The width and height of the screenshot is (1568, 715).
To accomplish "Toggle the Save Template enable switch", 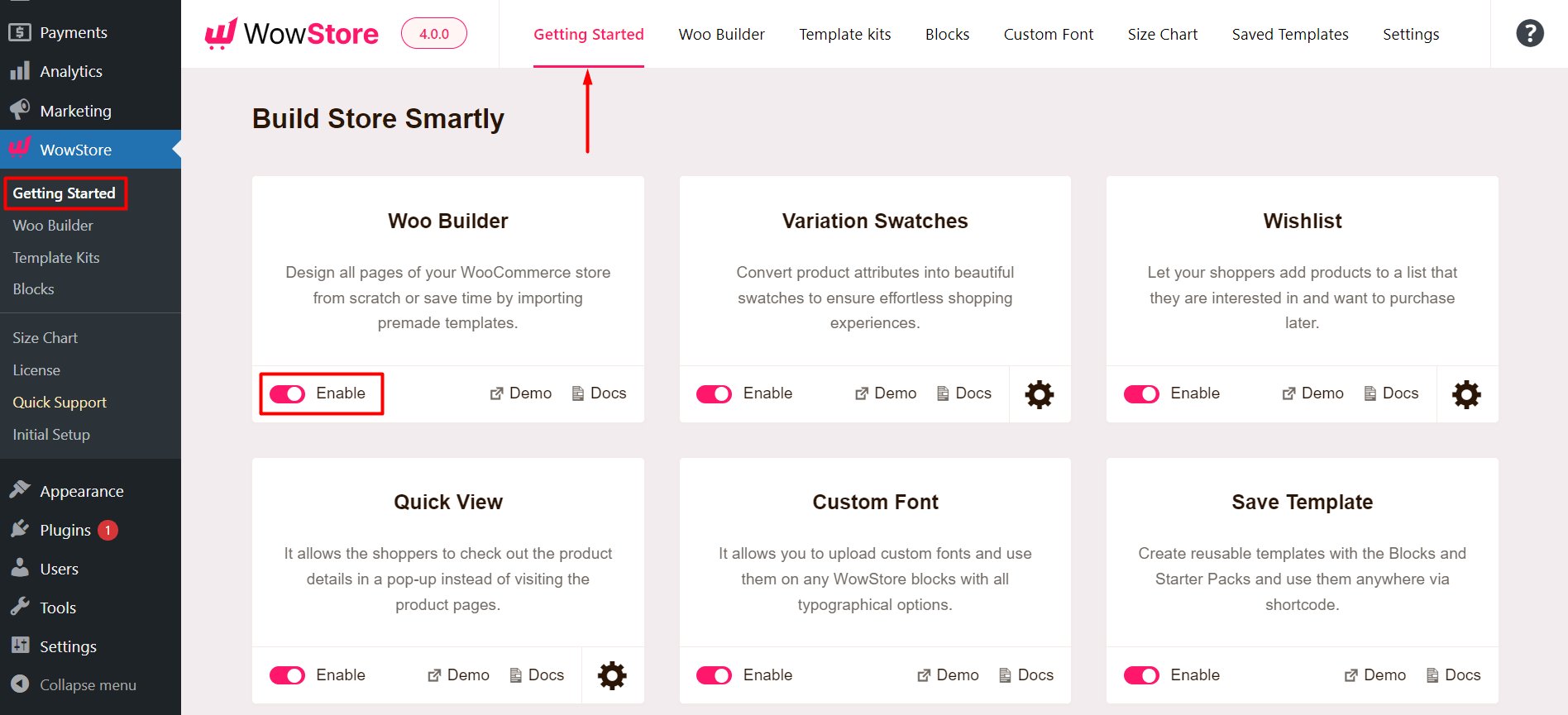I will click(1141, 675).
